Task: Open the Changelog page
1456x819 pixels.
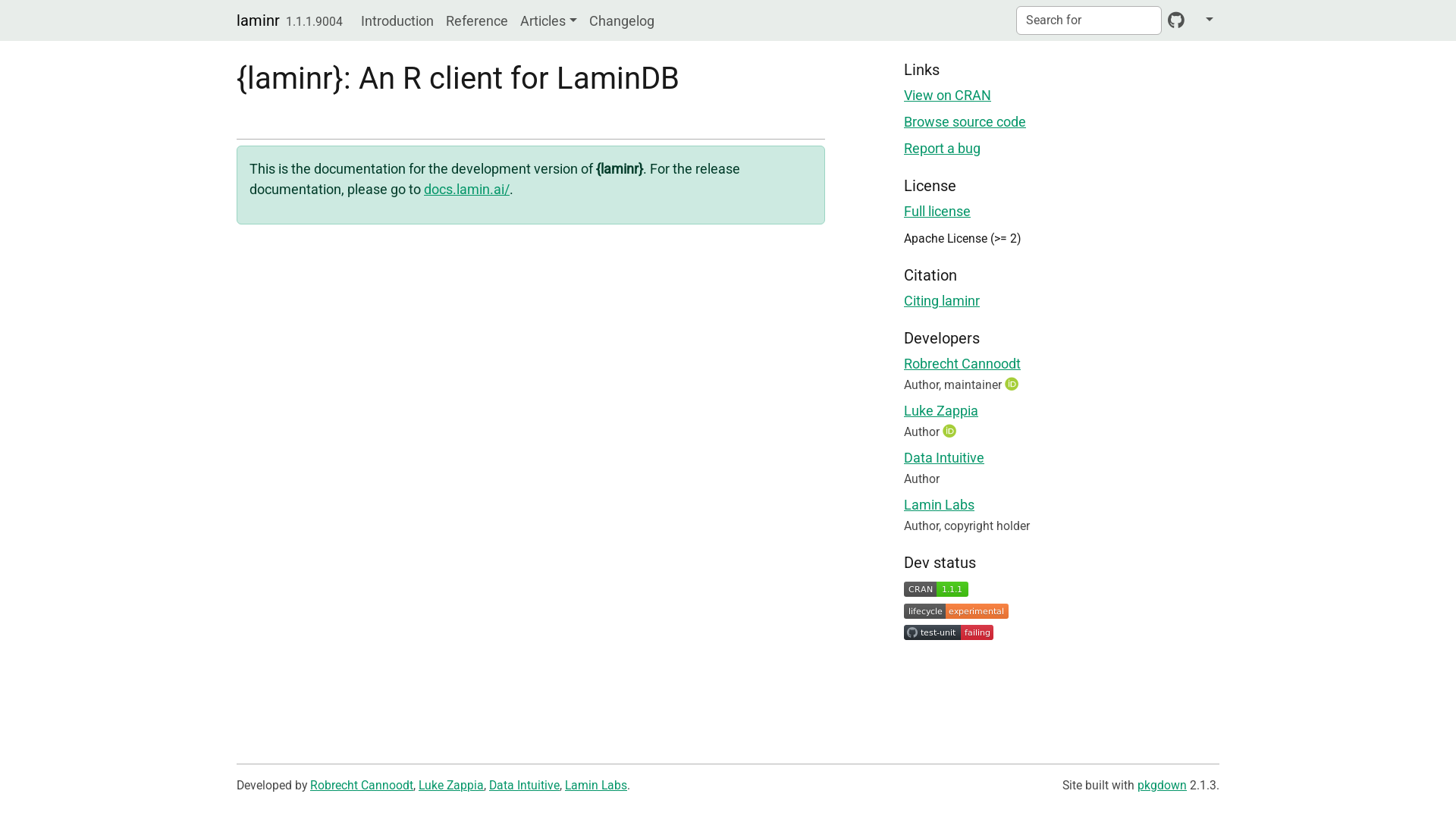Action: pyautogui.click(x=622, y=21)
